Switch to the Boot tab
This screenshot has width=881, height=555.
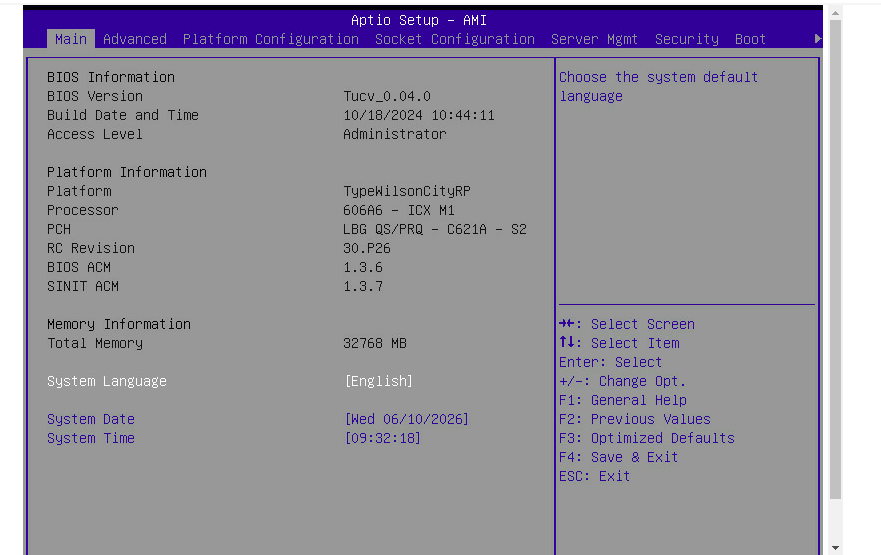750,39
